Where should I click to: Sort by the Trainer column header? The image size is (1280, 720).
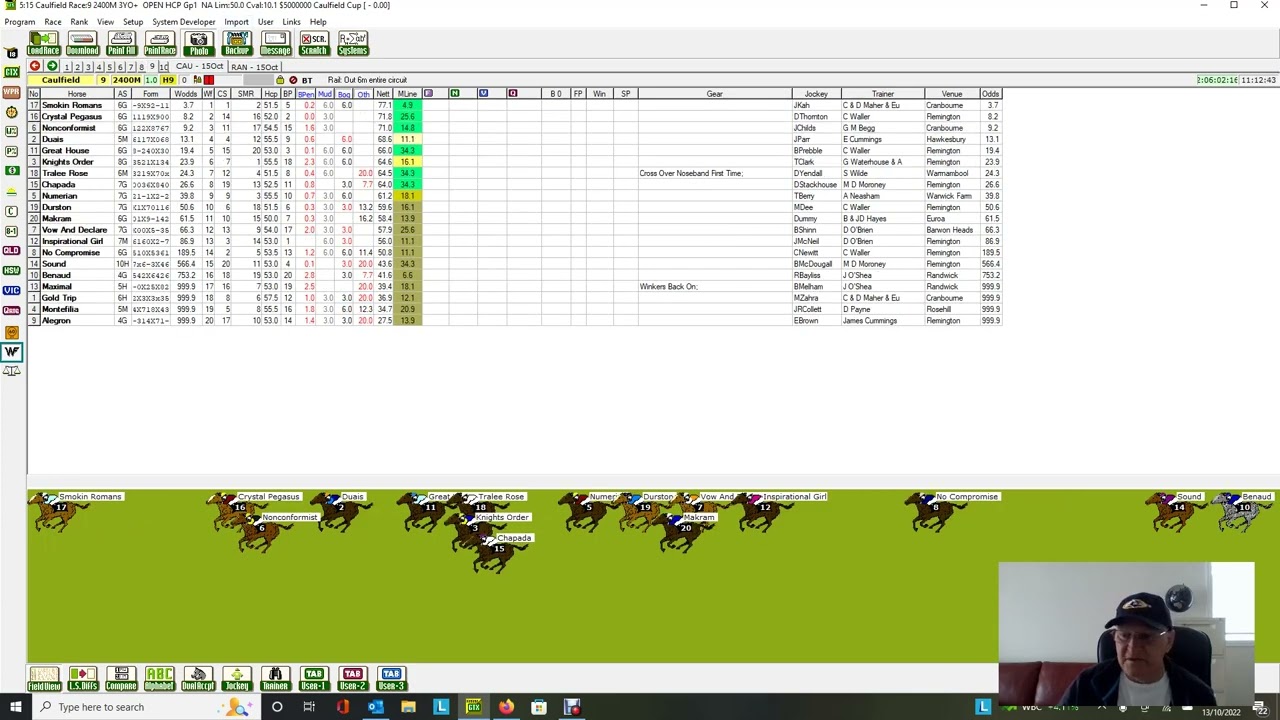click(882, 94)
